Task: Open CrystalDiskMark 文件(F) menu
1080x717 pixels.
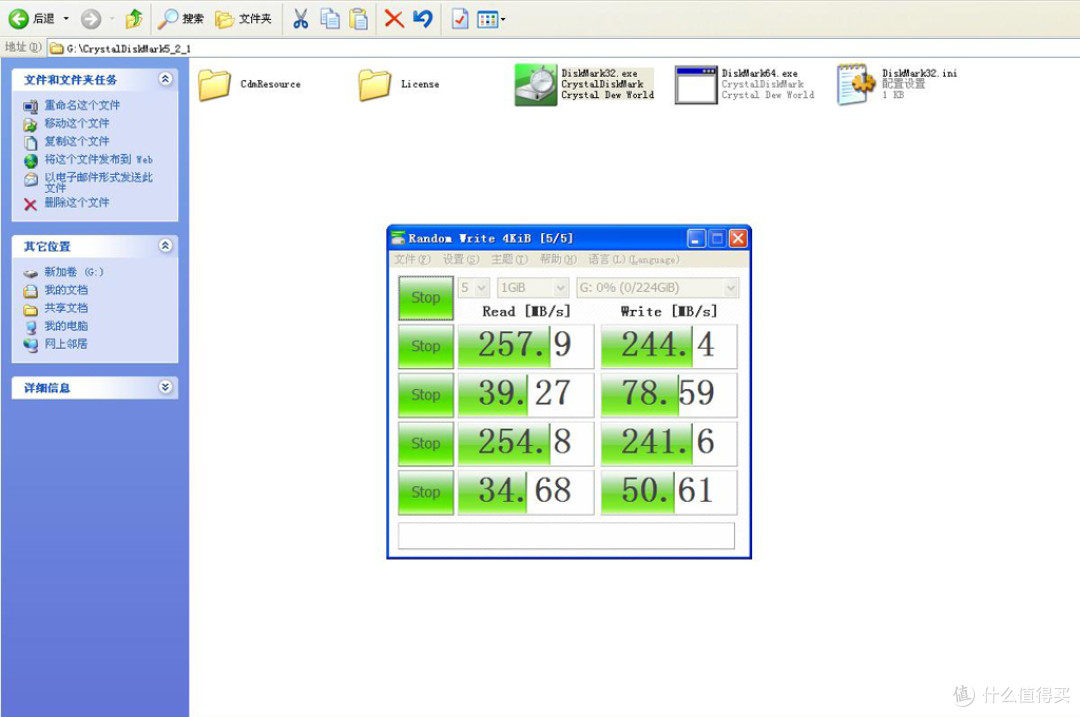Action: point(412,259)
